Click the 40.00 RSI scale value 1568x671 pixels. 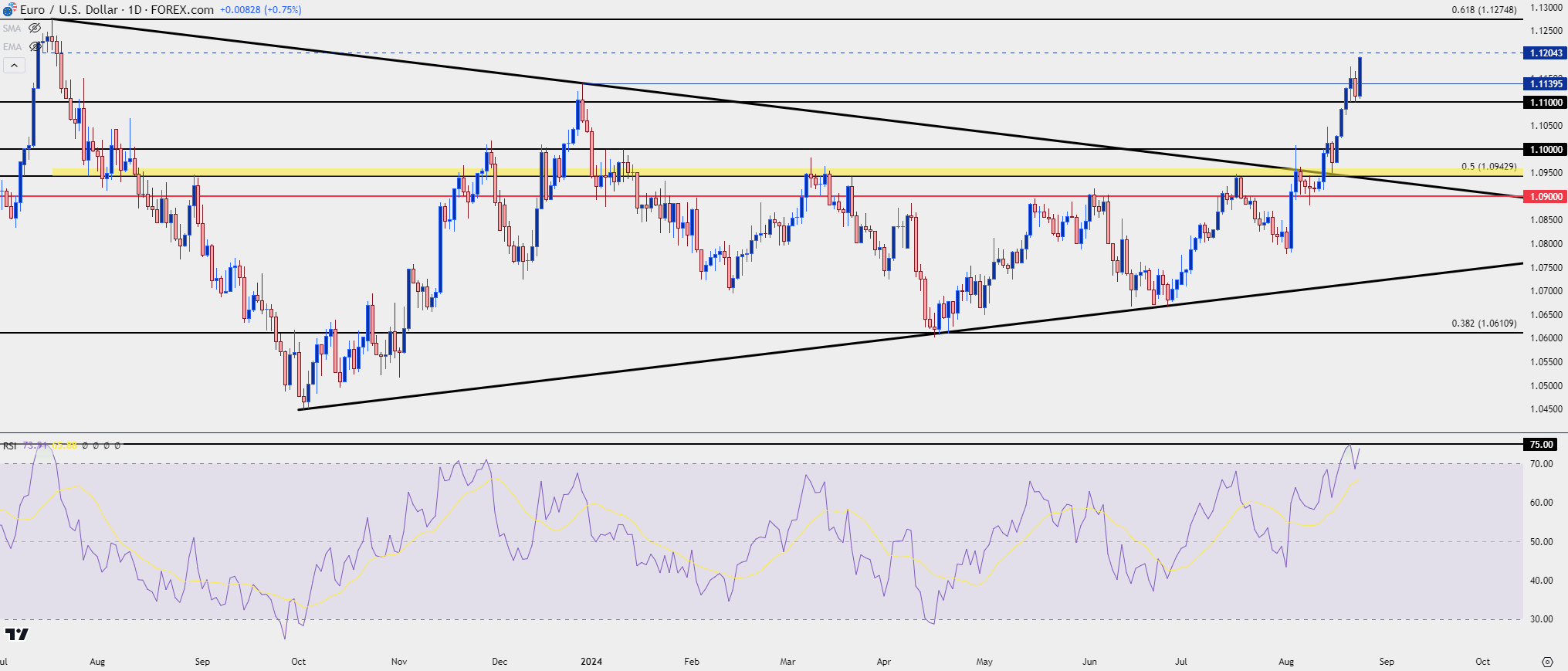(x=1542, y=581)
